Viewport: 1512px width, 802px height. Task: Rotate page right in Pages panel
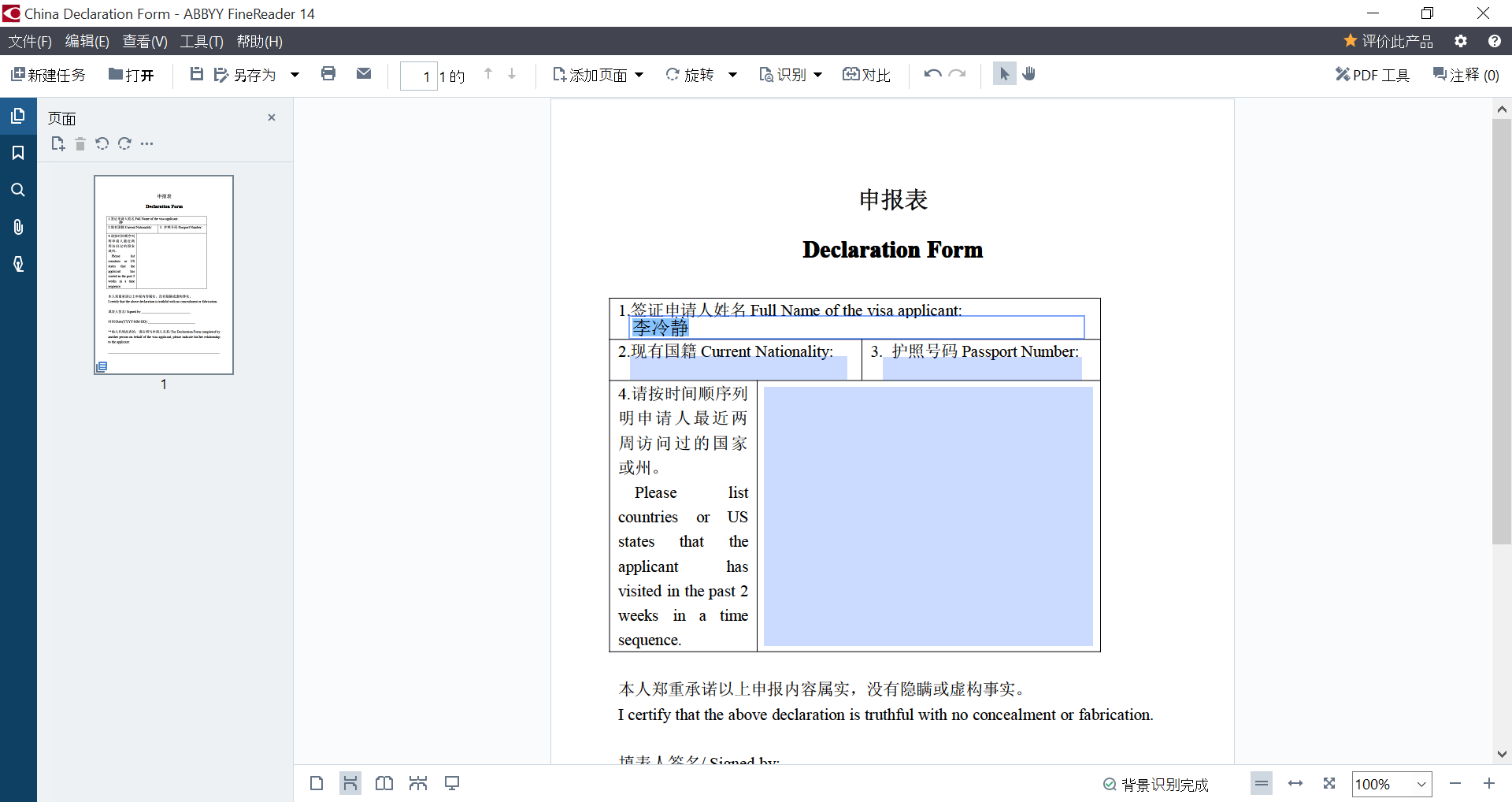pyautogui.click(x=124, y=143)
